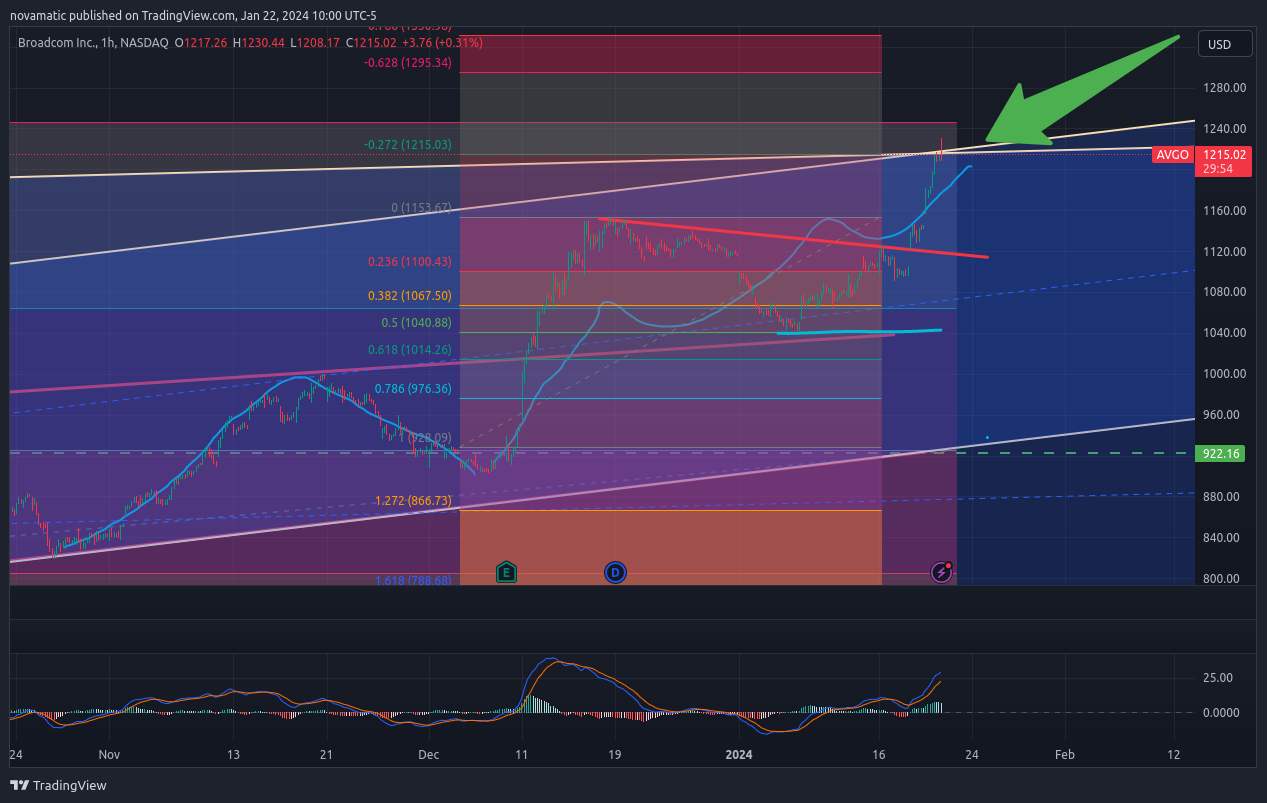Screen dimensions: 1267x803
Task: Click the Feb label on the time axis
Action: pos(1065,755)
